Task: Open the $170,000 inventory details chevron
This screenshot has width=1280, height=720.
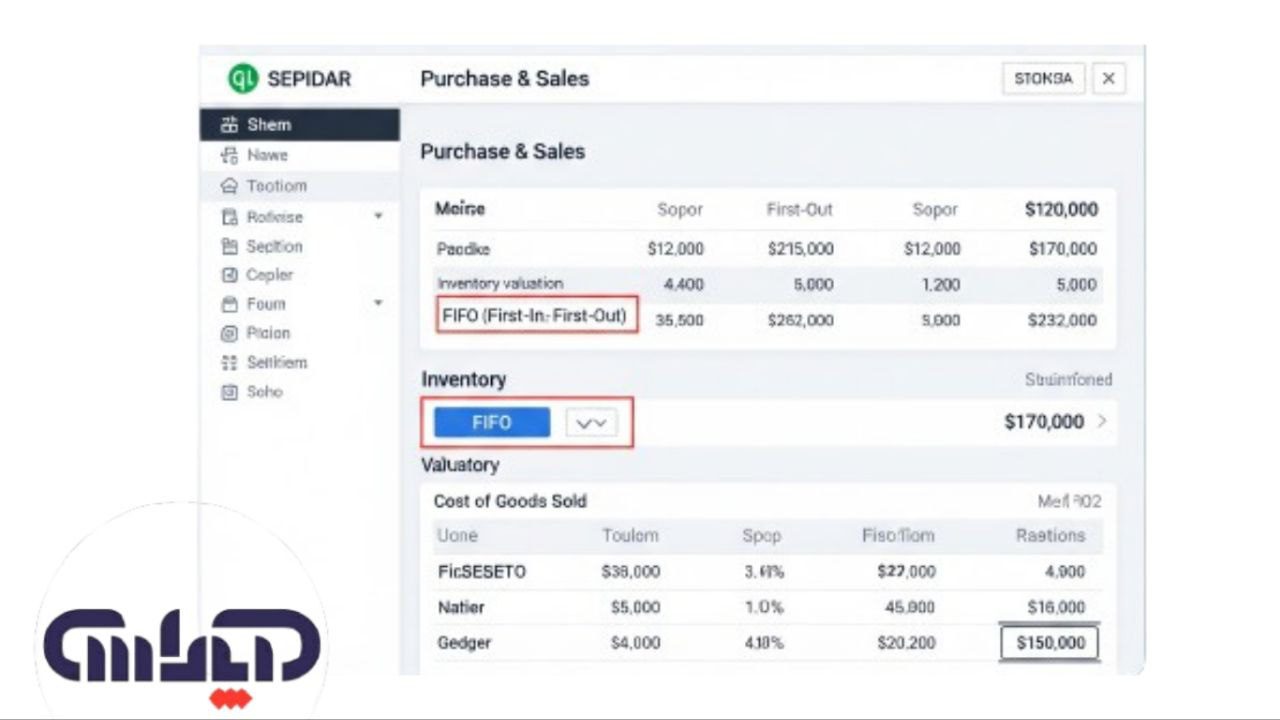Action: [x=1102, y=422]
